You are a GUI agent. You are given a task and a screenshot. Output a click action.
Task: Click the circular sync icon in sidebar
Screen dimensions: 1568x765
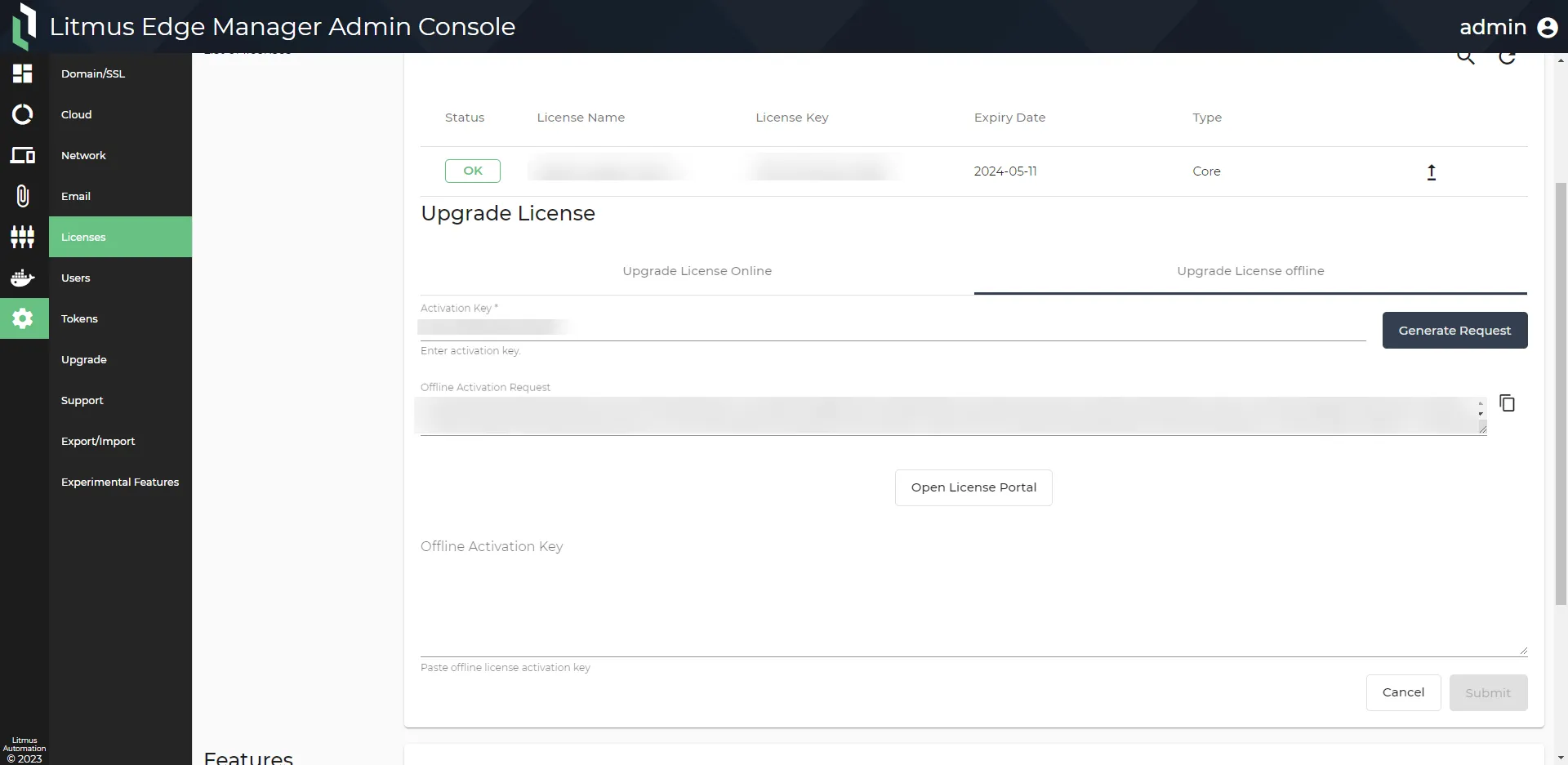click(x=23, y=114)
